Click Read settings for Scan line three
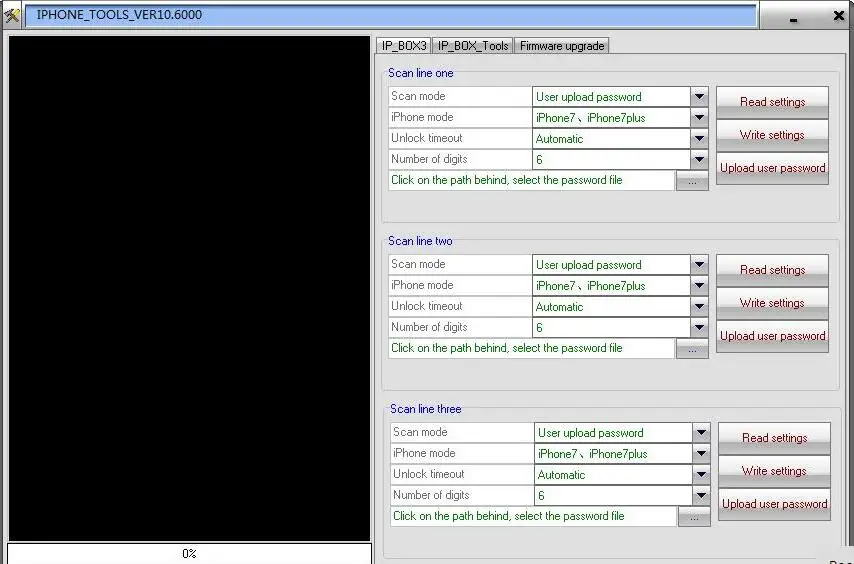854x564 pixels. [x=774, y=438]
